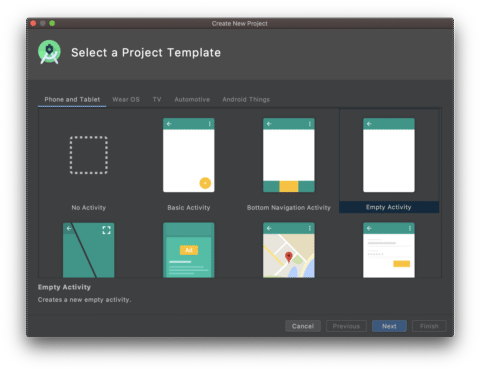Click the close window red button
This screenshot has width=480, height=372.
pos(33,23)
